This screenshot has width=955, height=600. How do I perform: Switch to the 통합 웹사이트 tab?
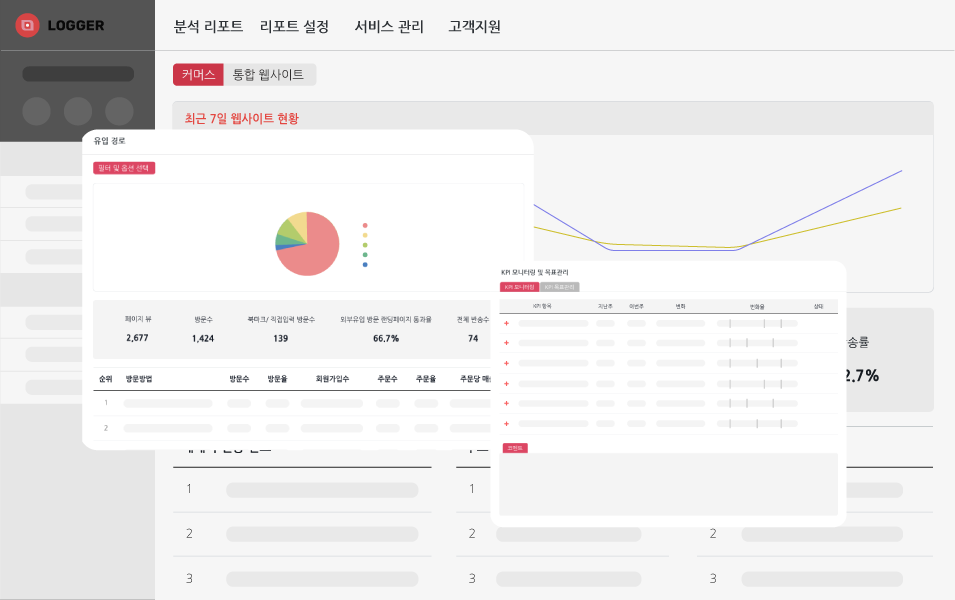pyautogui.click(x=268, y=75)
